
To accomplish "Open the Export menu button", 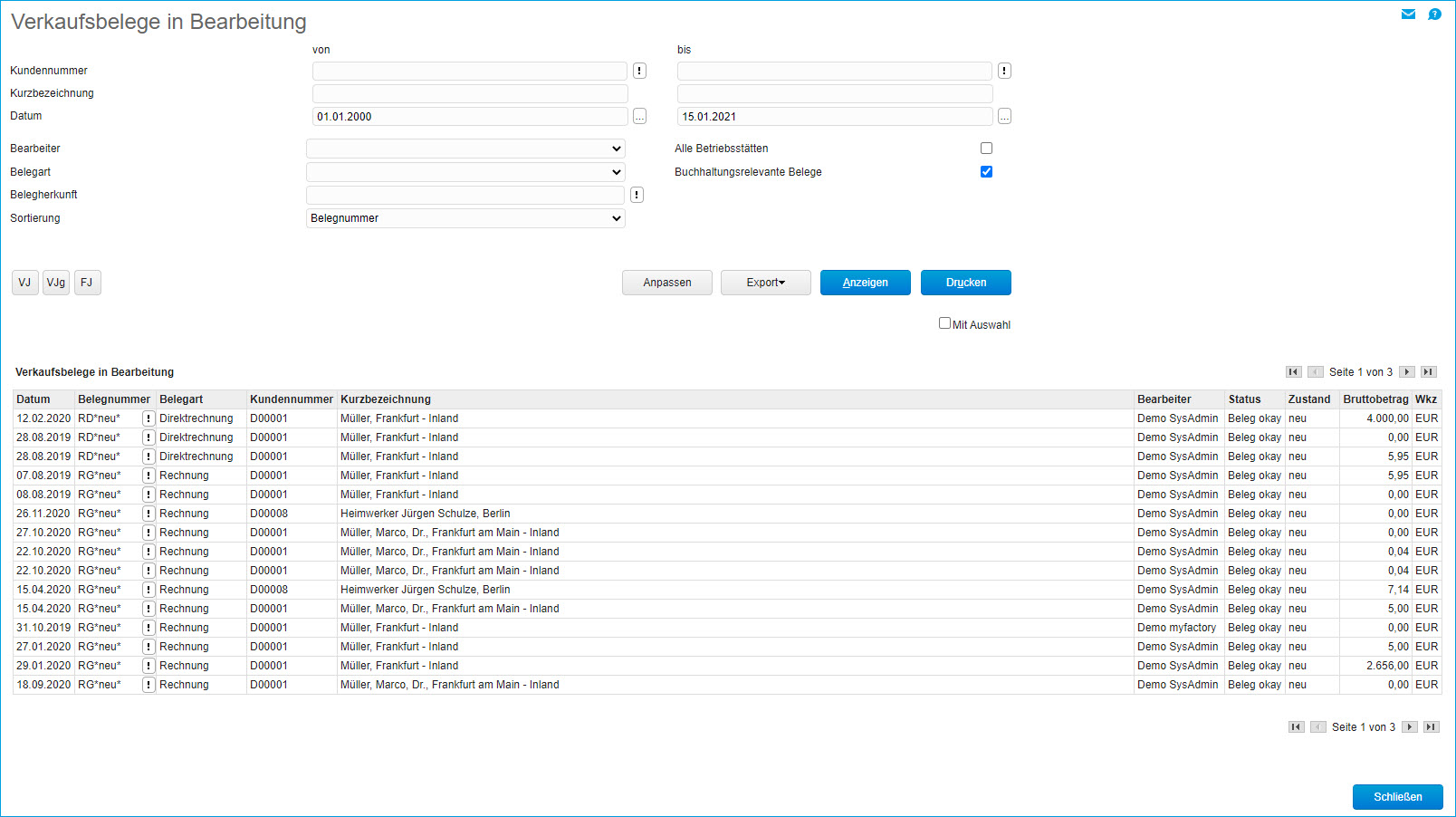I will click(x=765, y=283).
